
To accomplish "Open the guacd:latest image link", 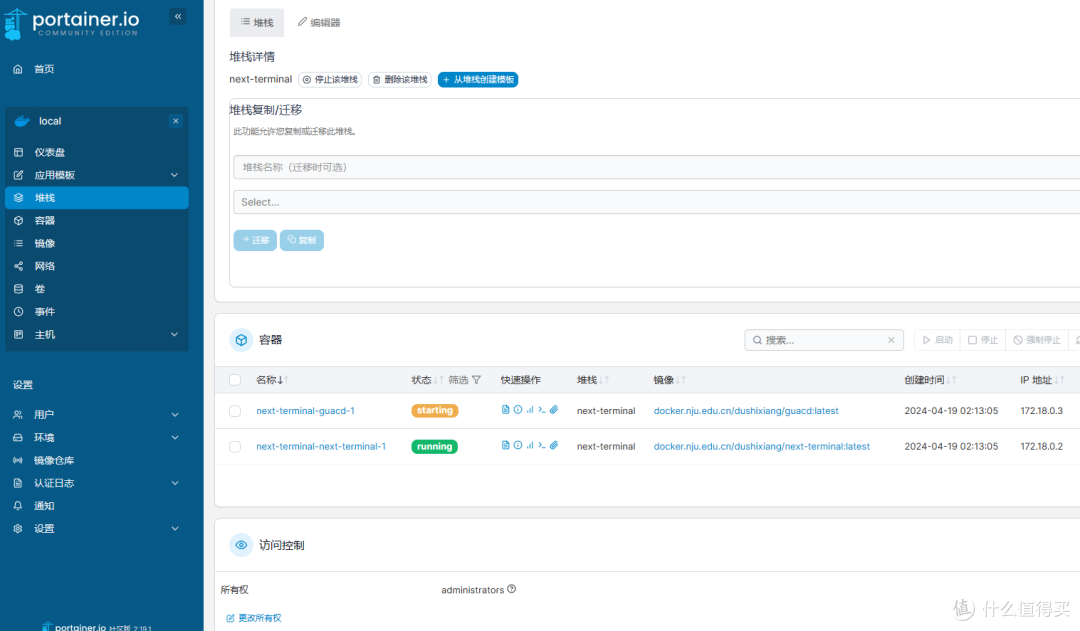I will pos(746,411).
